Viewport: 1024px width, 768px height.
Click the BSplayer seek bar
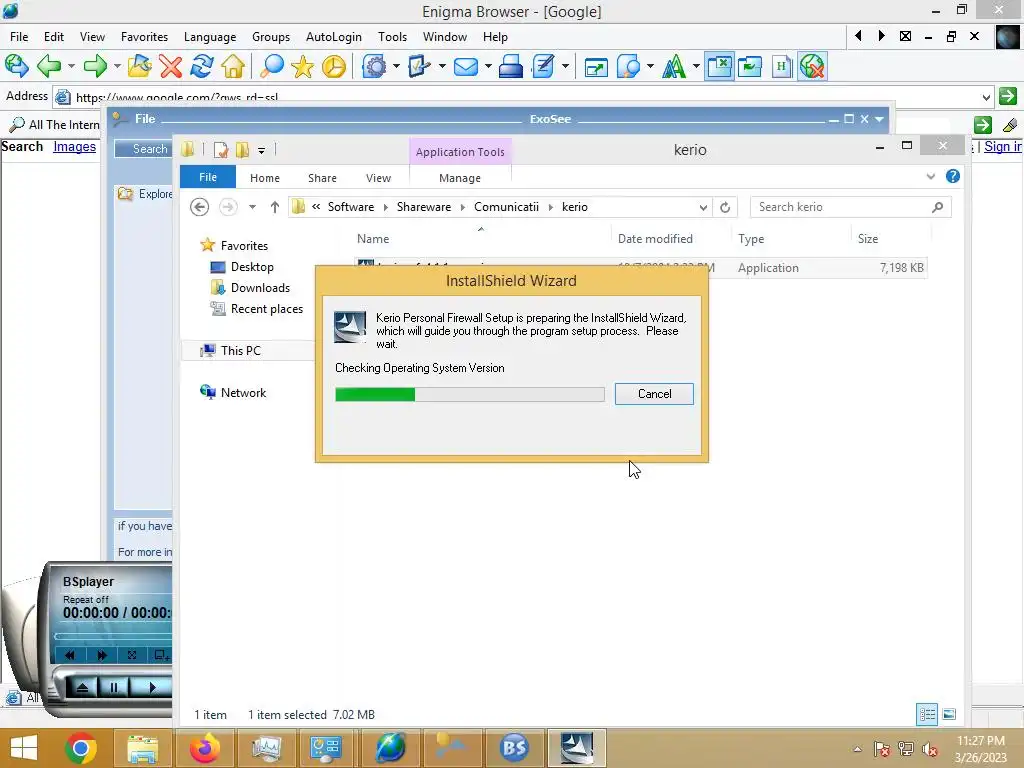click(114, 635)
